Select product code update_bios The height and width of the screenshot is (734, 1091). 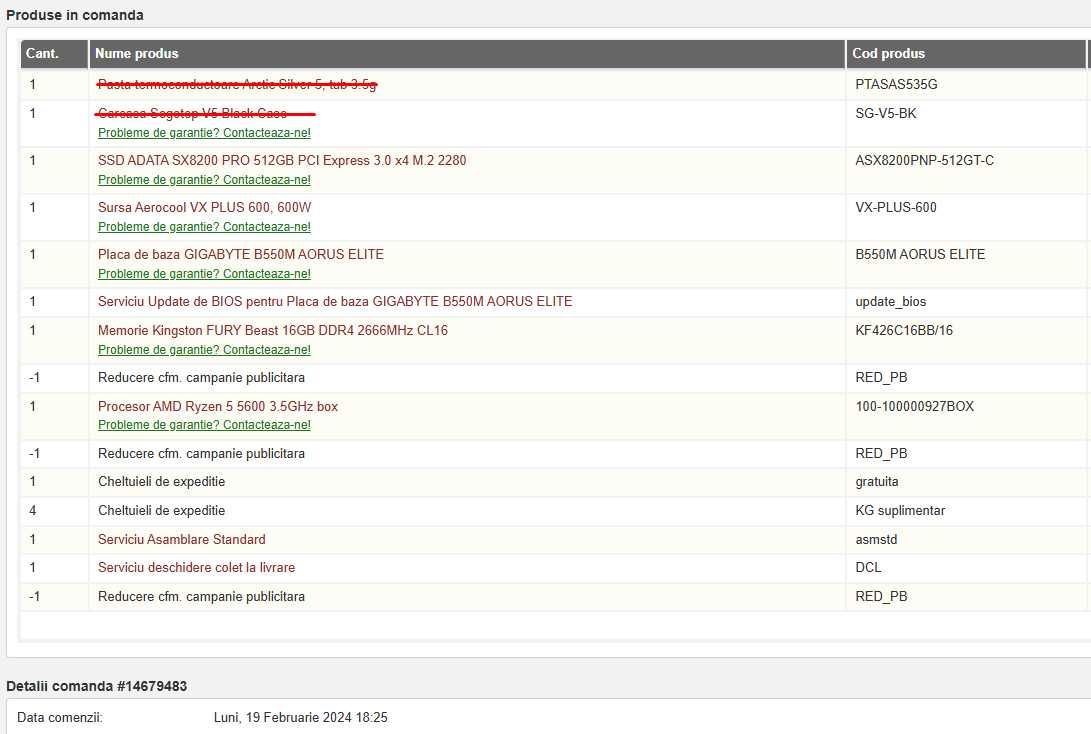point(891,301)
